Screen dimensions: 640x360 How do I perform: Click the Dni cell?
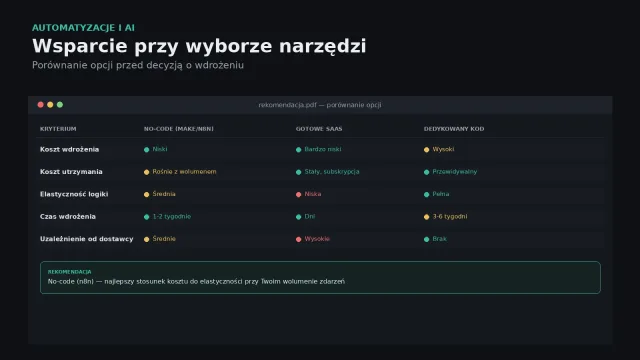coord(310,217)
